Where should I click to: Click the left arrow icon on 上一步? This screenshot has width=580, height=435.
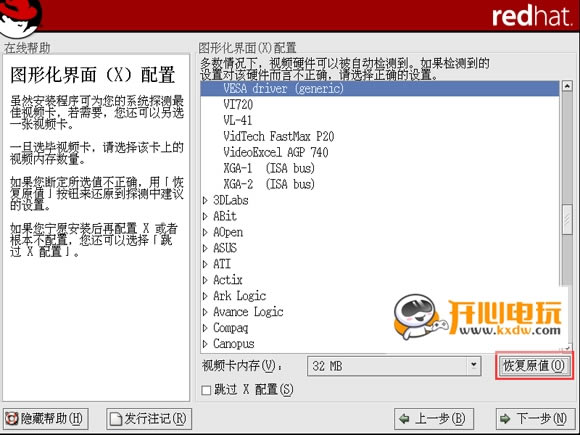pyautogui.click(x=405, y=419)
